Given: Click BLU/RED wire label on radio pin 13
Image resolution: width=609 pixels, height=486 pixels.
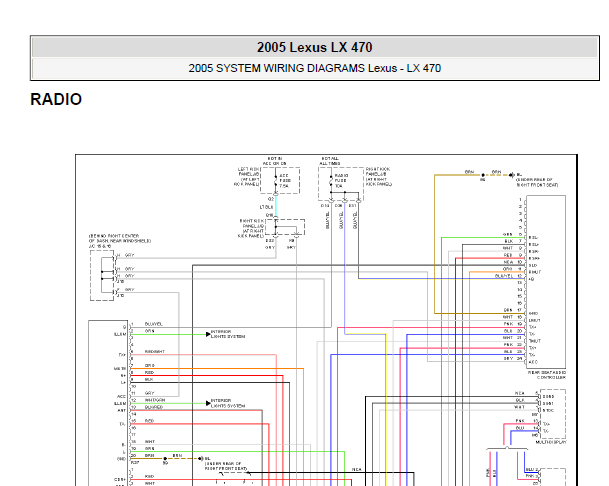Looking at the screenshot, I should click(x=154, y=407).
